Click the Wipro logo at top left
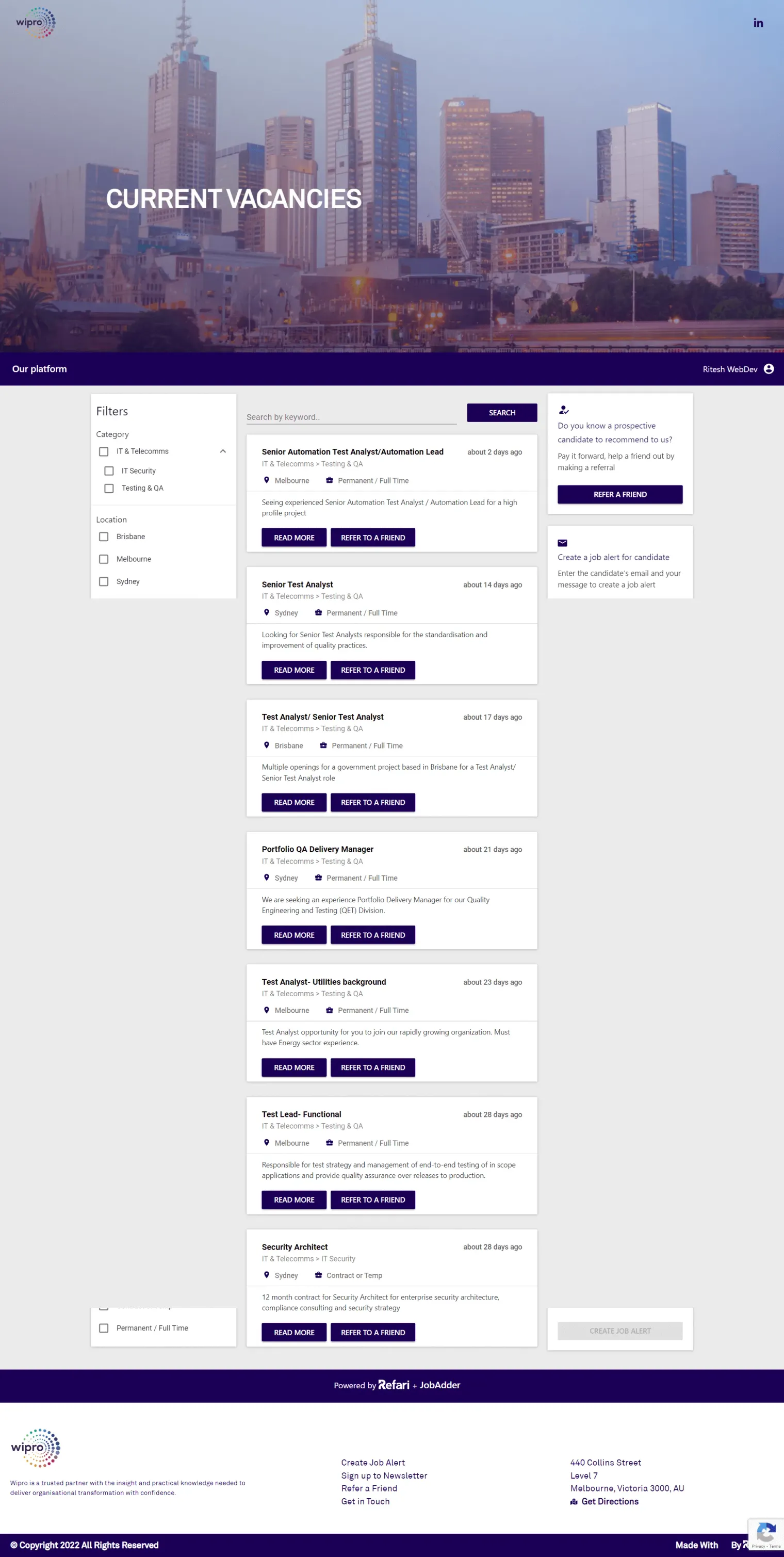This screenshot has height=1557, width=784. point(36,22)
